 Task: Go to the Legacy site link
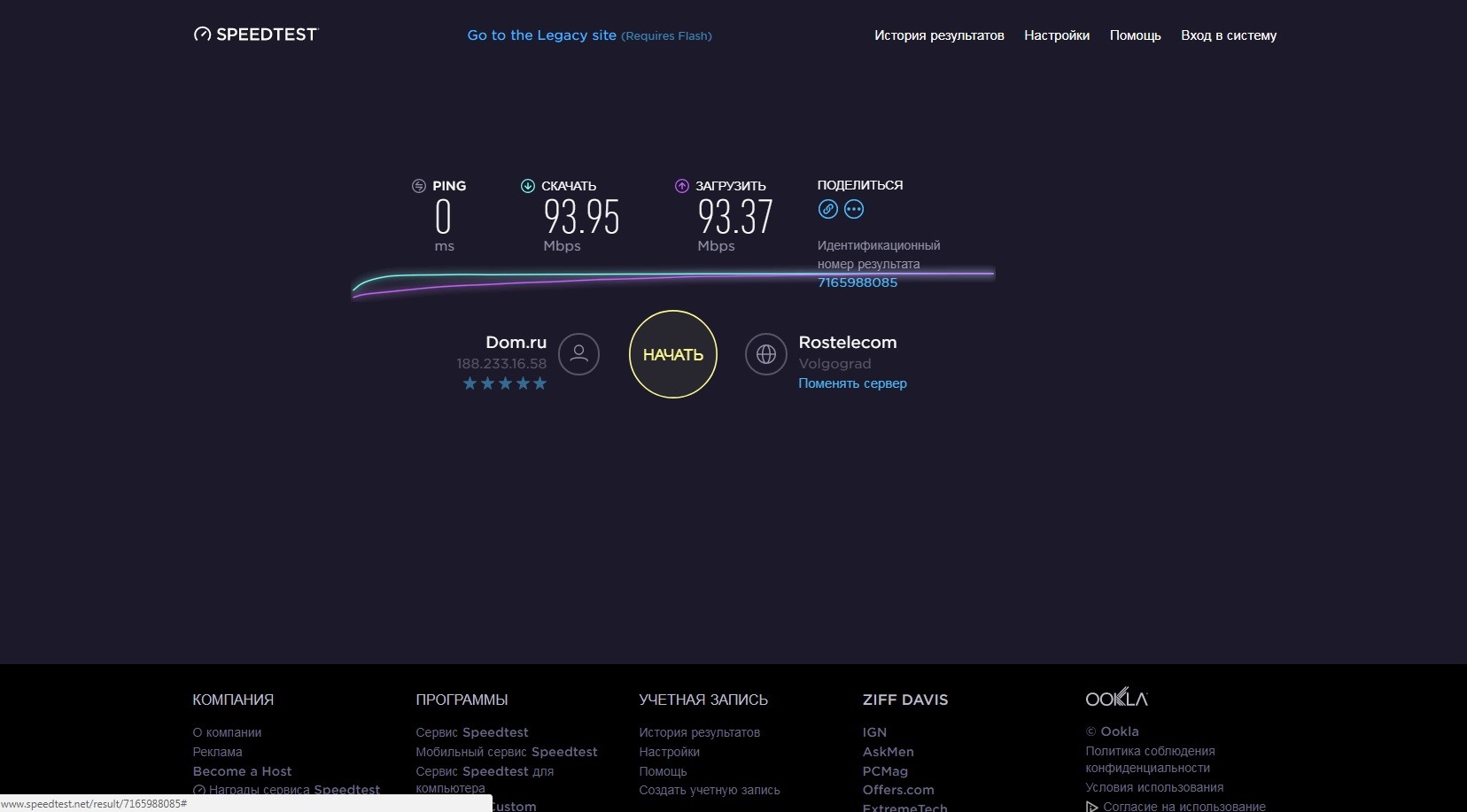coord(541,35)
